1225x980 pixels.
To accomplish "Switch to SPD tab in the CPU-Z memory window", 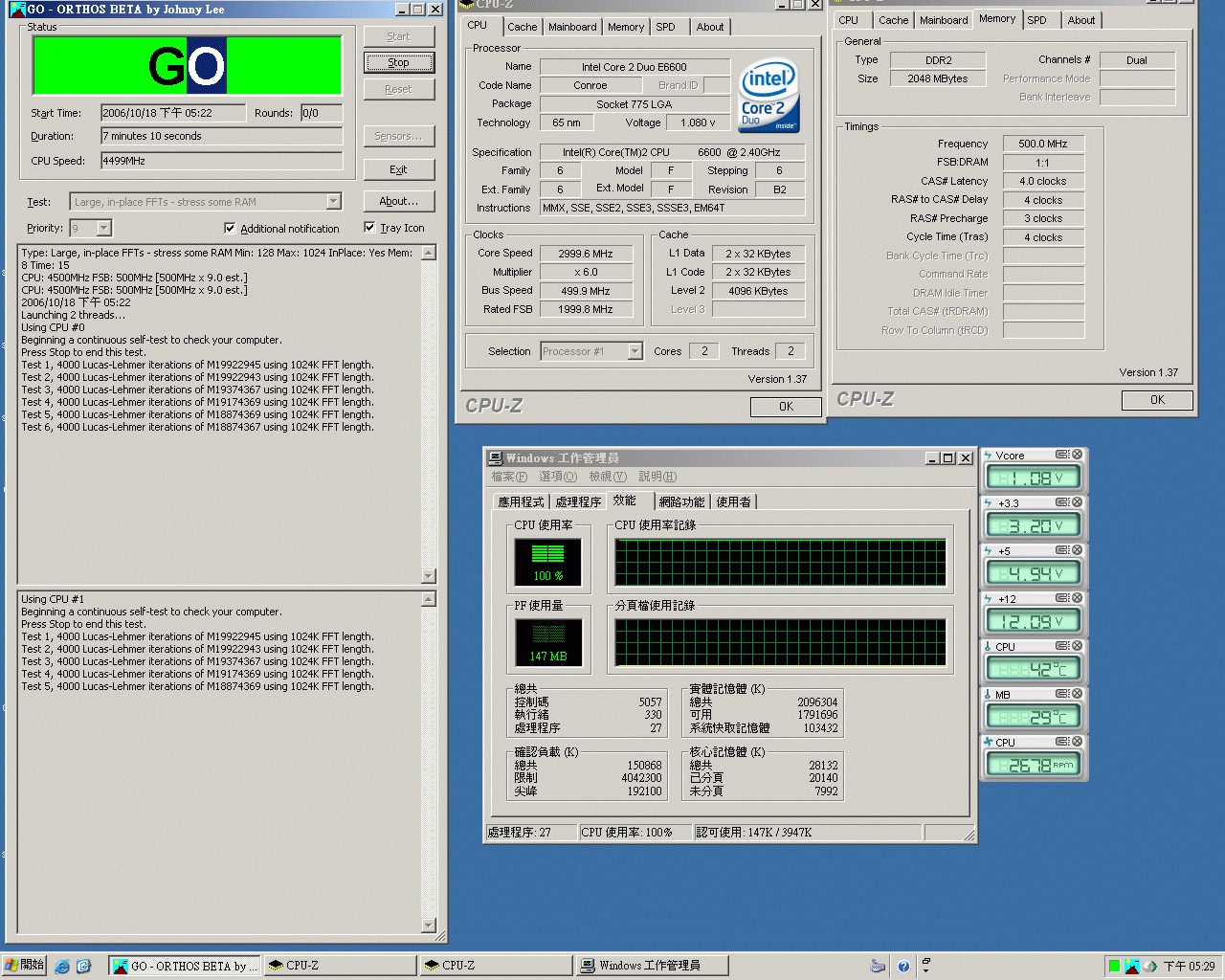I will (1037, 20).
